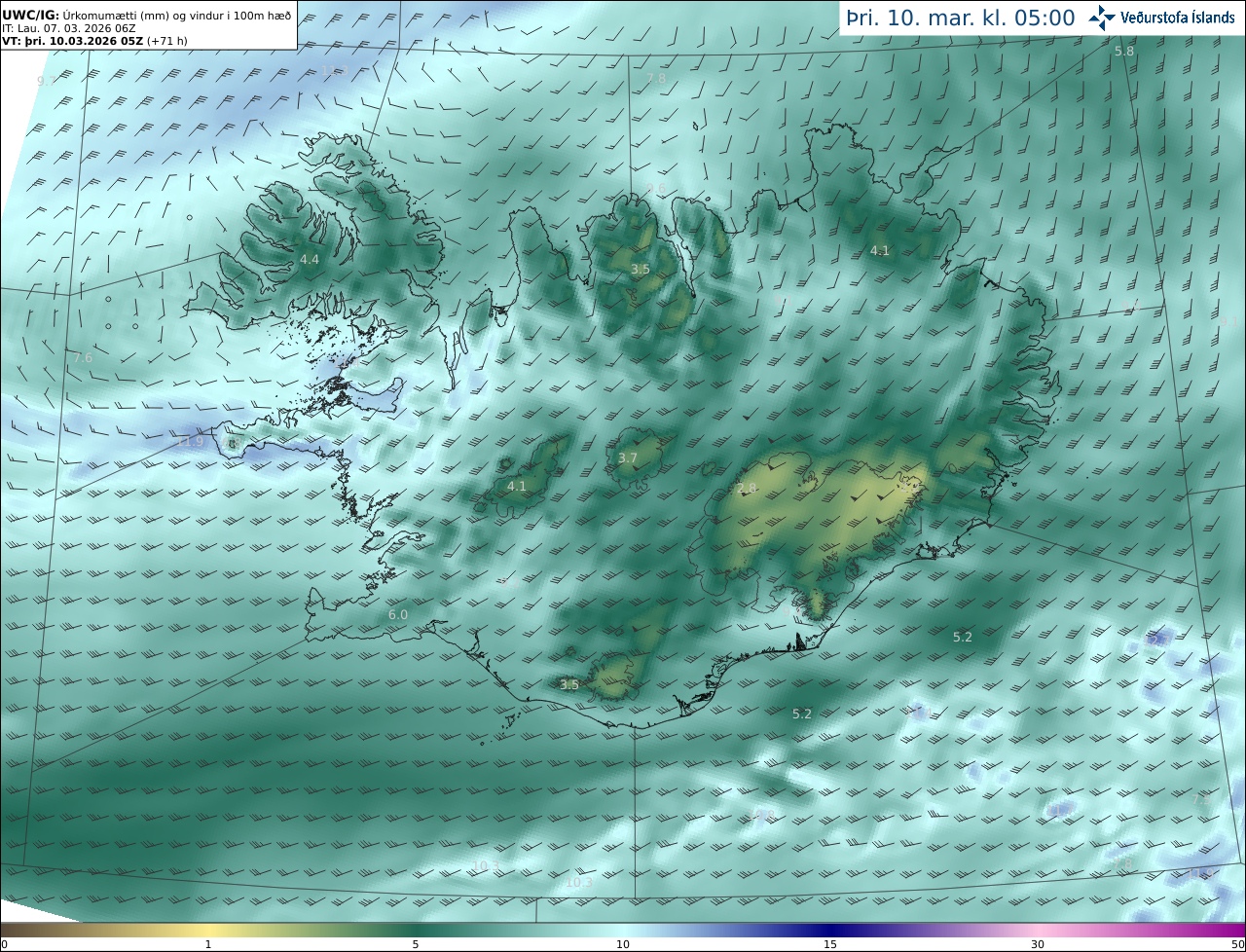Click the VT: þri. 10.03.2026 05Z line

pos(94,42)
